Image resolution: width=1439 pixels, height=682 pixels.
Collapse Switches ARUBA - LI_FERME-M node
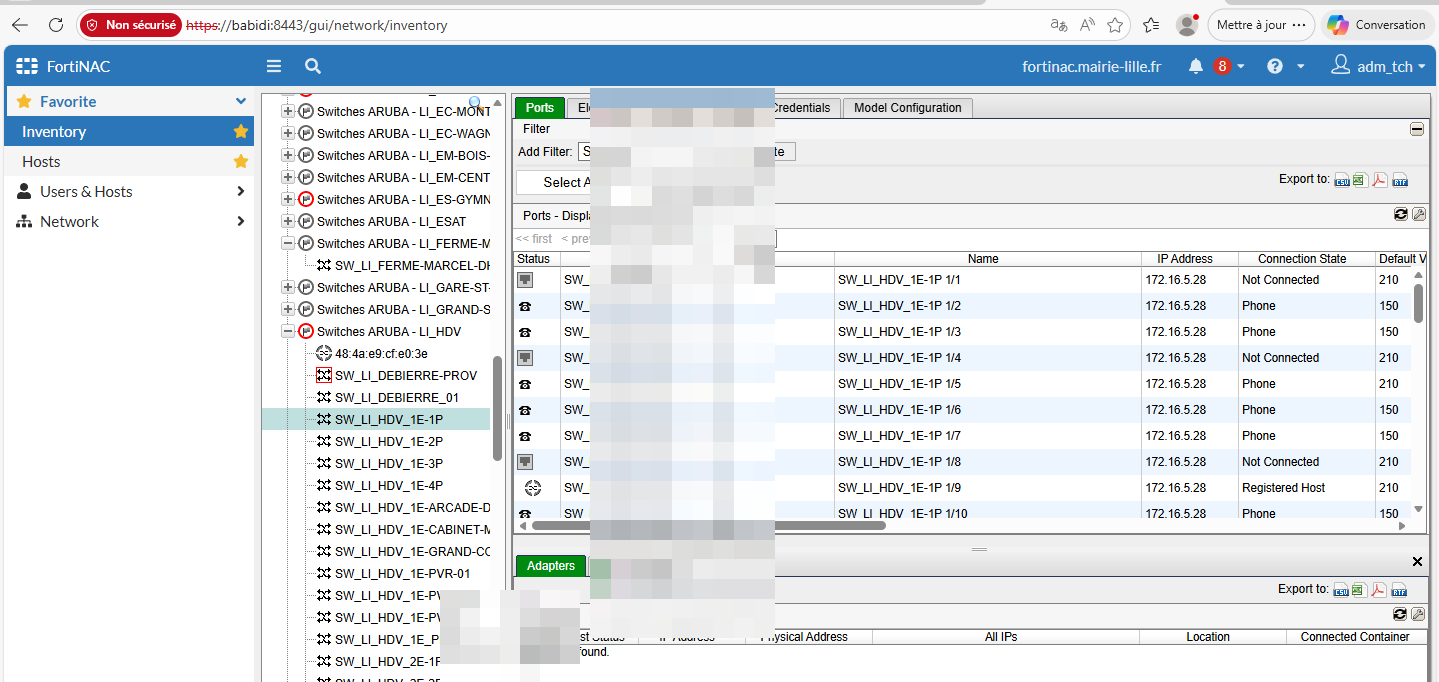(288, 243)
